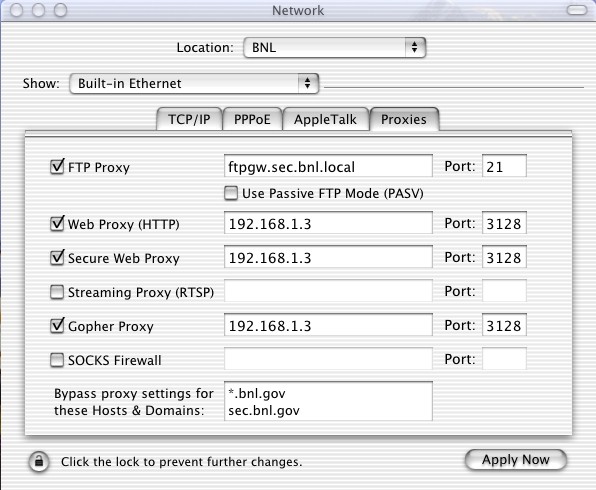Disable the Gopher Proxy checkbox
The width and height of the screenshot is (596, 490).
[57, 326]
